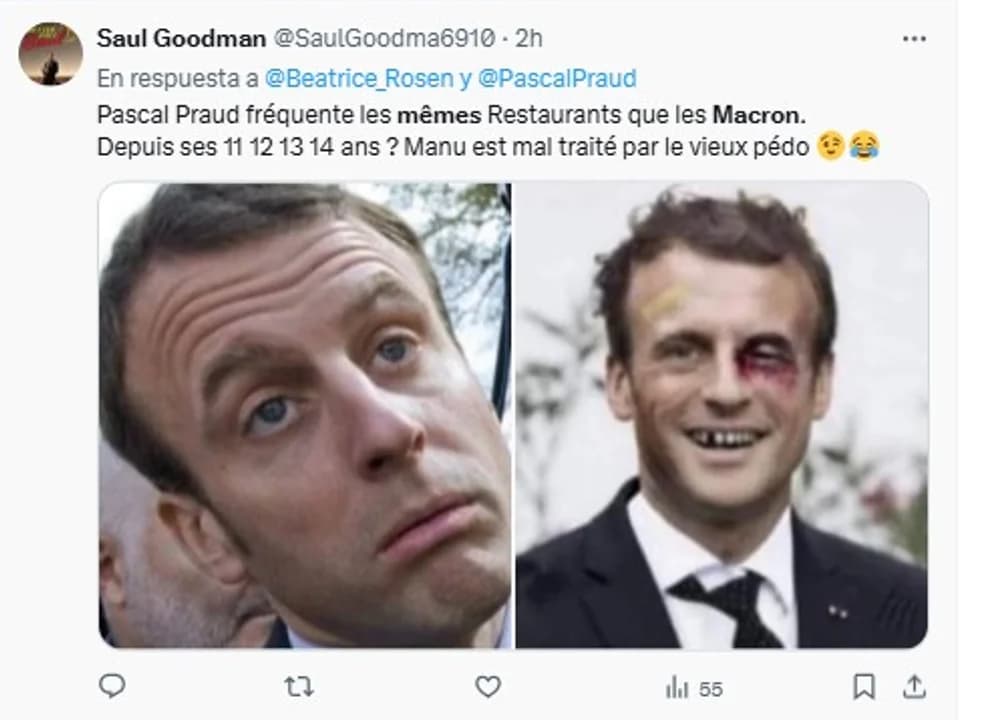Viewport: 985px width, 720px height.
Task: Open the @PascalPraud mention
Action: [557, 78]
